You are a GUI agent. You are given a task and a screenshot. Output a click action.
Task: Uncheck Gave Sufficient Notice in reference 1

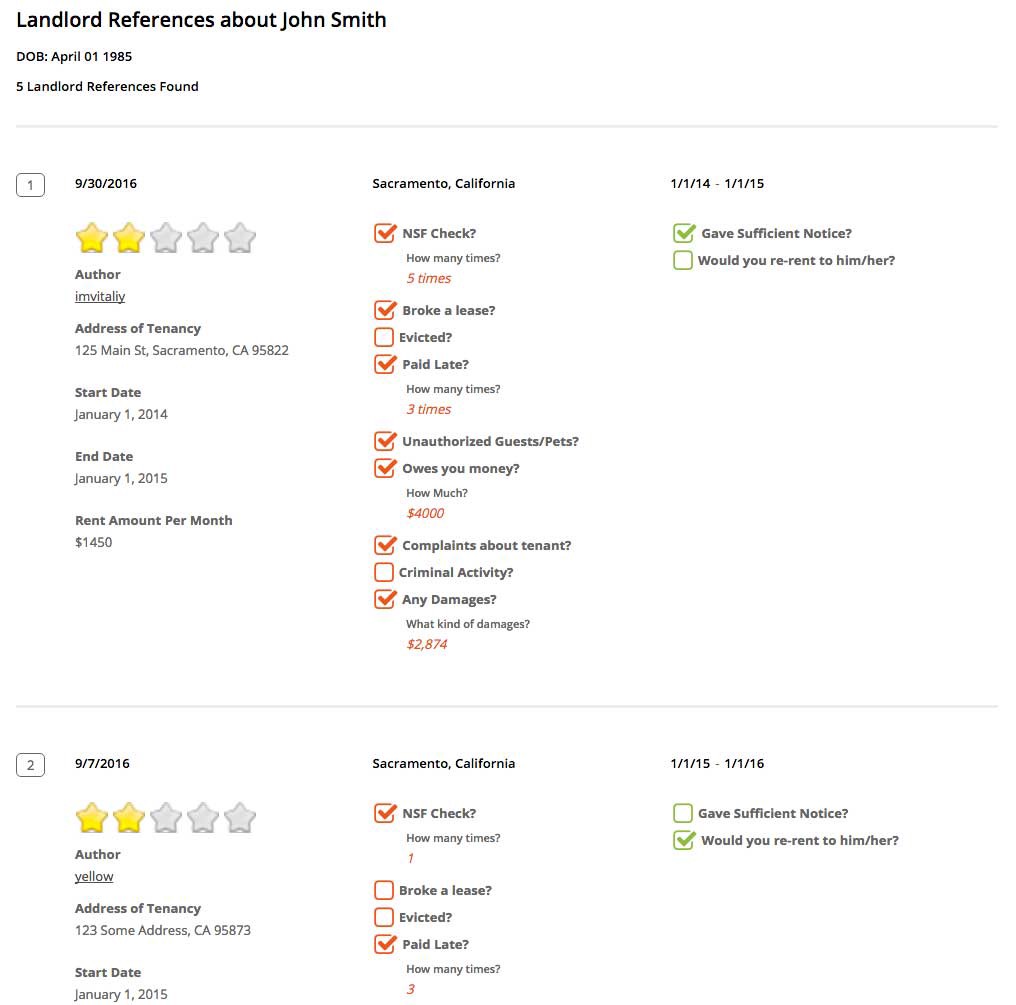click(x=683, y=233)
